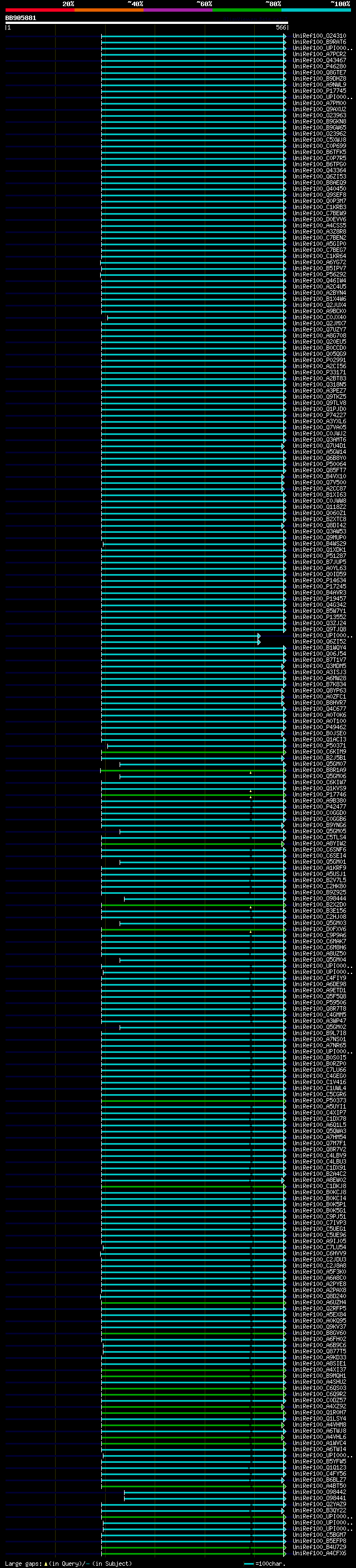Select the label UniRef100_Q1KVS9
This screenshot has width=356, height=1568.
tap(319, 788)
